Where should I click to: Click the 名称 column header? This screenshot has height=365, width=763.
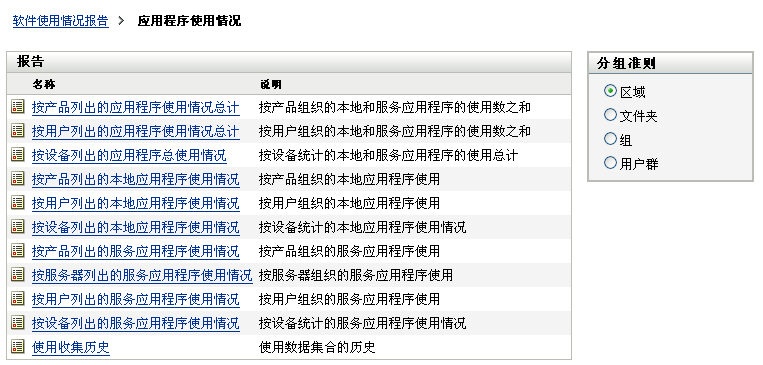pyautogui.click(x=44, y=85)
